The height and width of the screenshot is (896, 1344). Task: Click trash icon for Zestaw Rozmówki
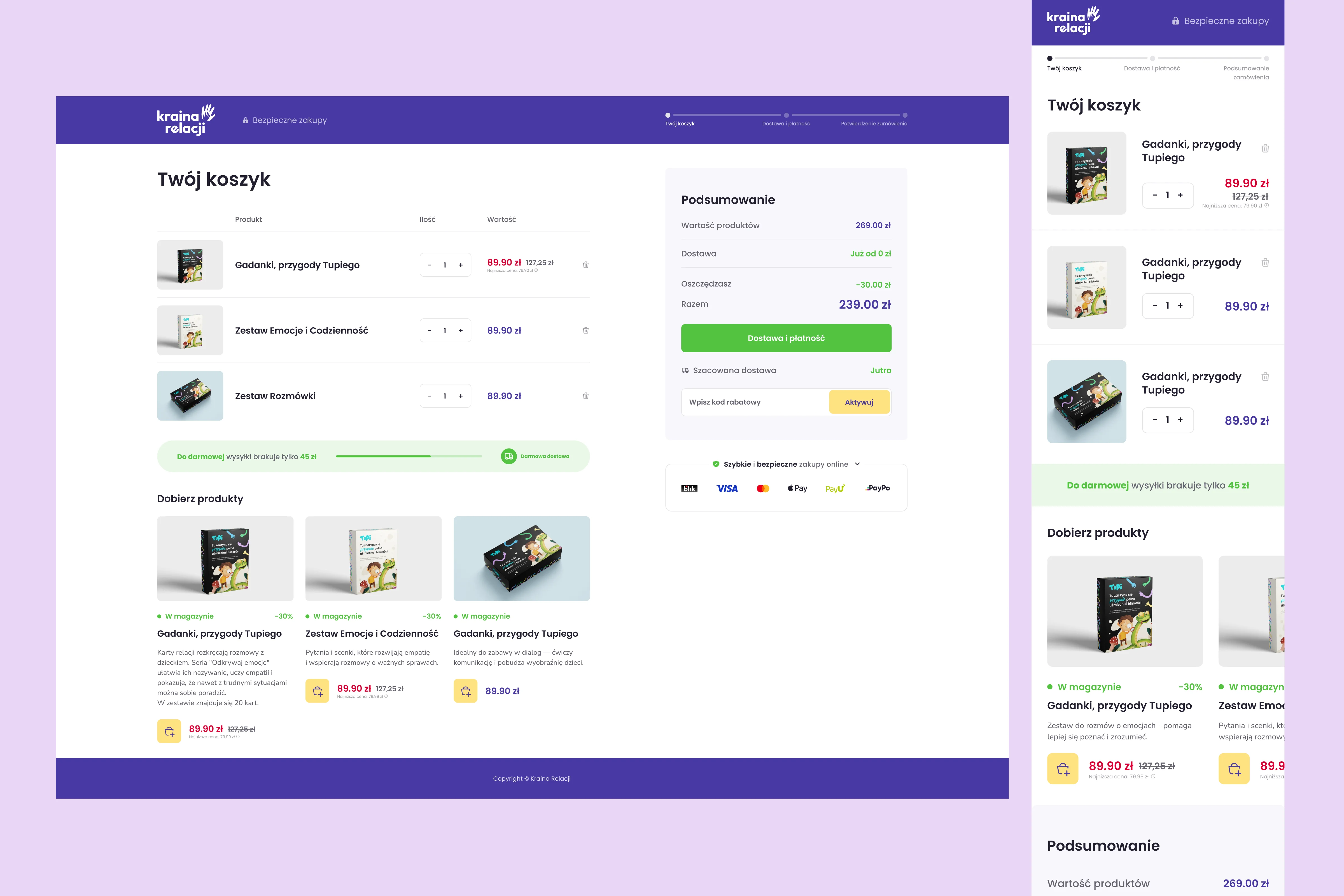586,396
